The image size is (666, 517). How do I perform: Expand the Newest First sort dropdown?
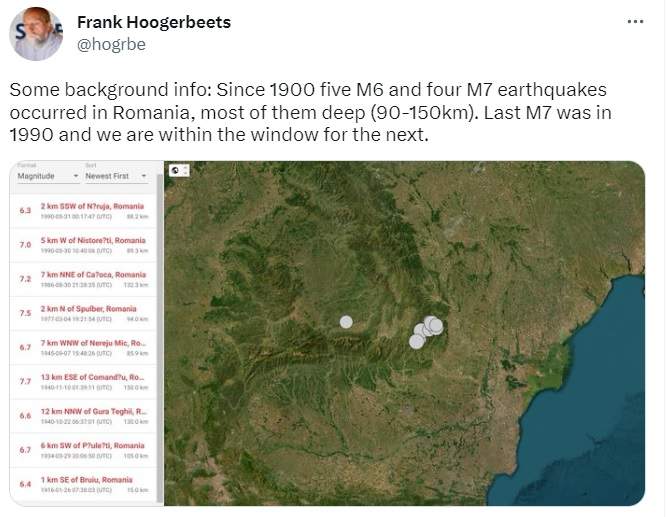(x=116, y=176)
